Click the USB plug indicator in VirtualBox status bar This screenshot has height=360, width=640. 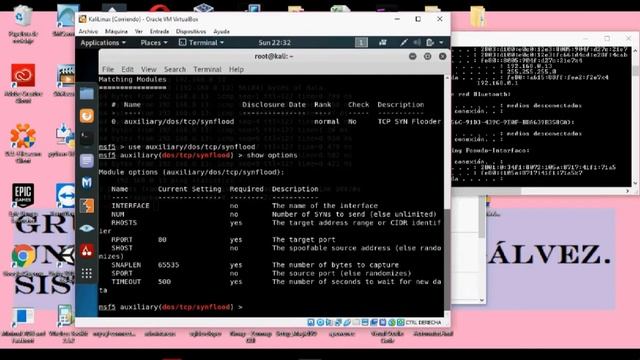coord(347,322)
